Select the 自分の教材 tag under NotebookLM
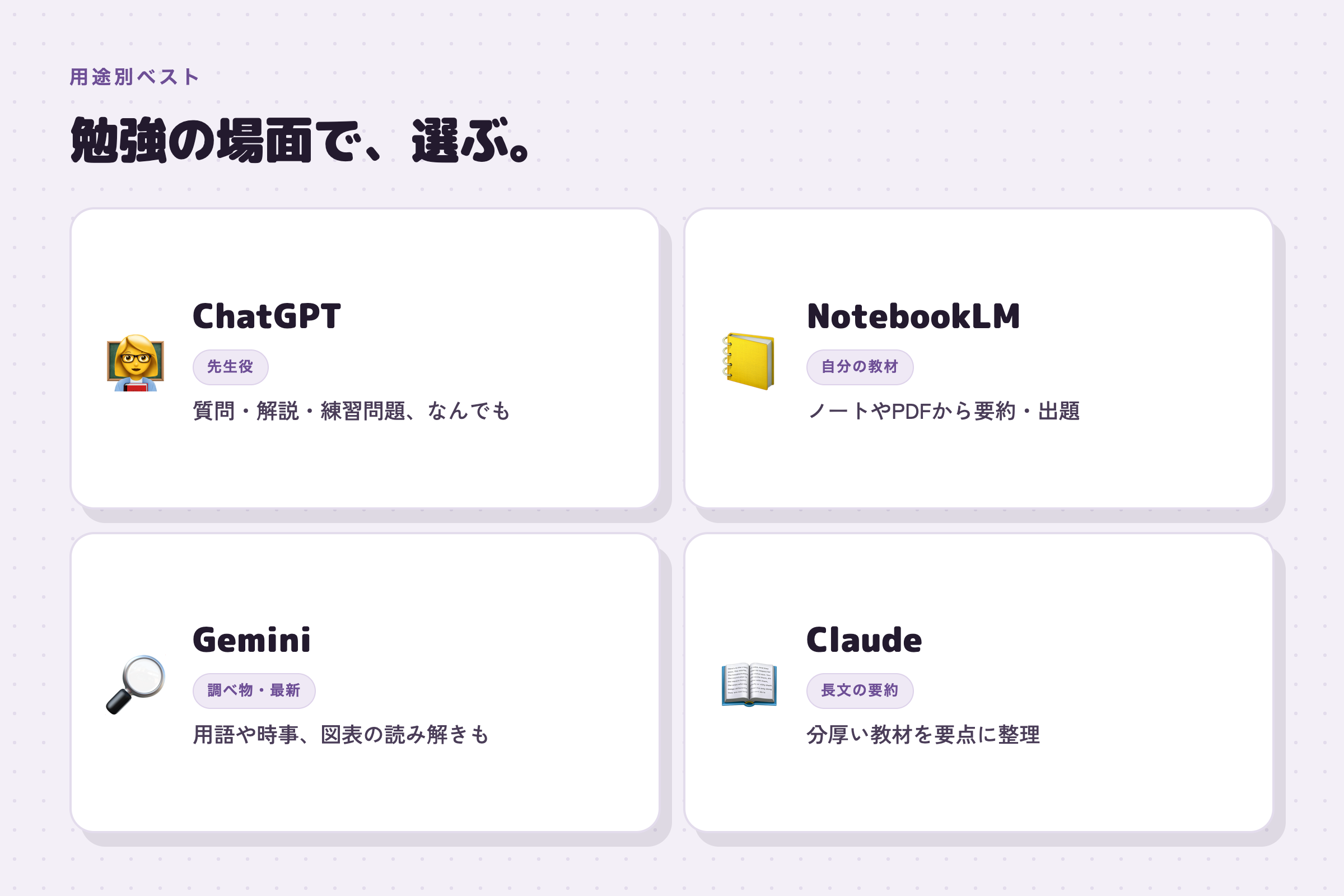The image size is (1344, 896). click(x=860, y=367)
